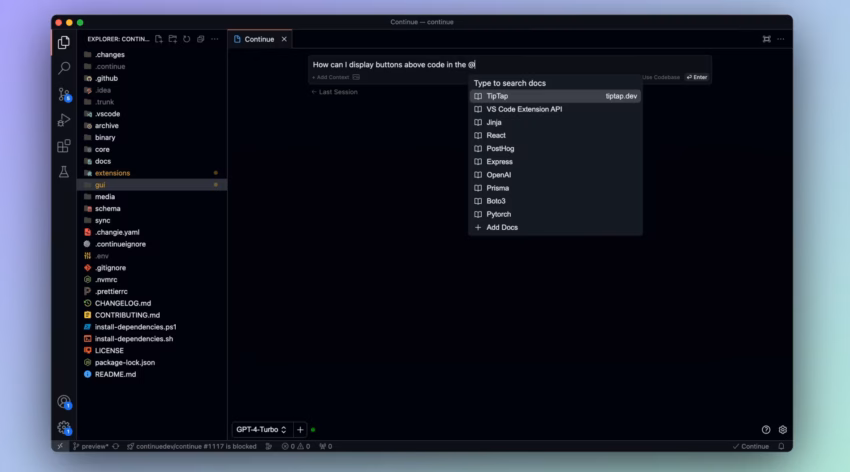
Task: Create a new file in Explorer
Action: (x=159, y=39)
